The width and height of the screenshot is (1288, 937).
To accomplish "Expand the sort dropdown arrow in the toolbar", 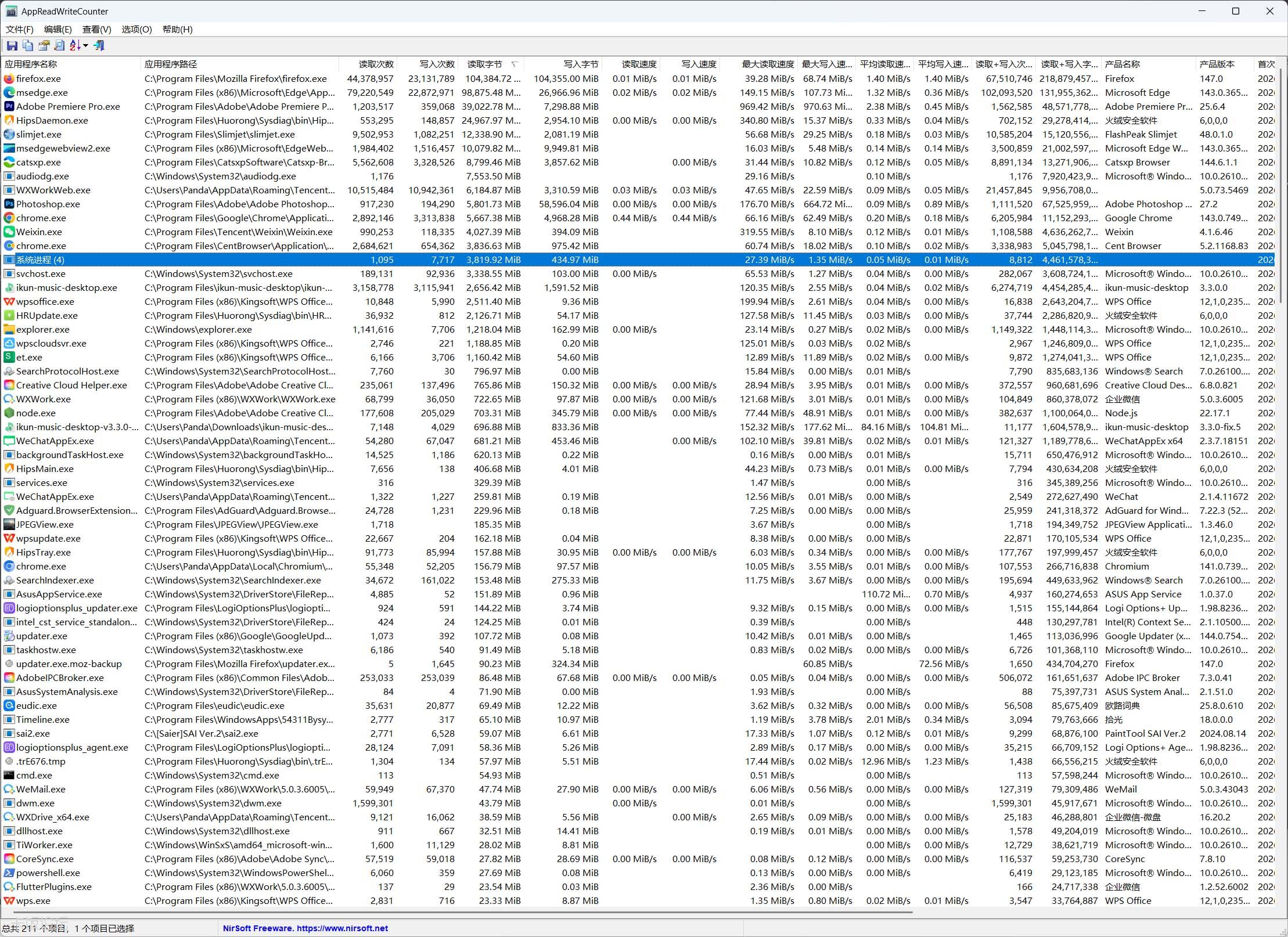I will tap(86, 46).
